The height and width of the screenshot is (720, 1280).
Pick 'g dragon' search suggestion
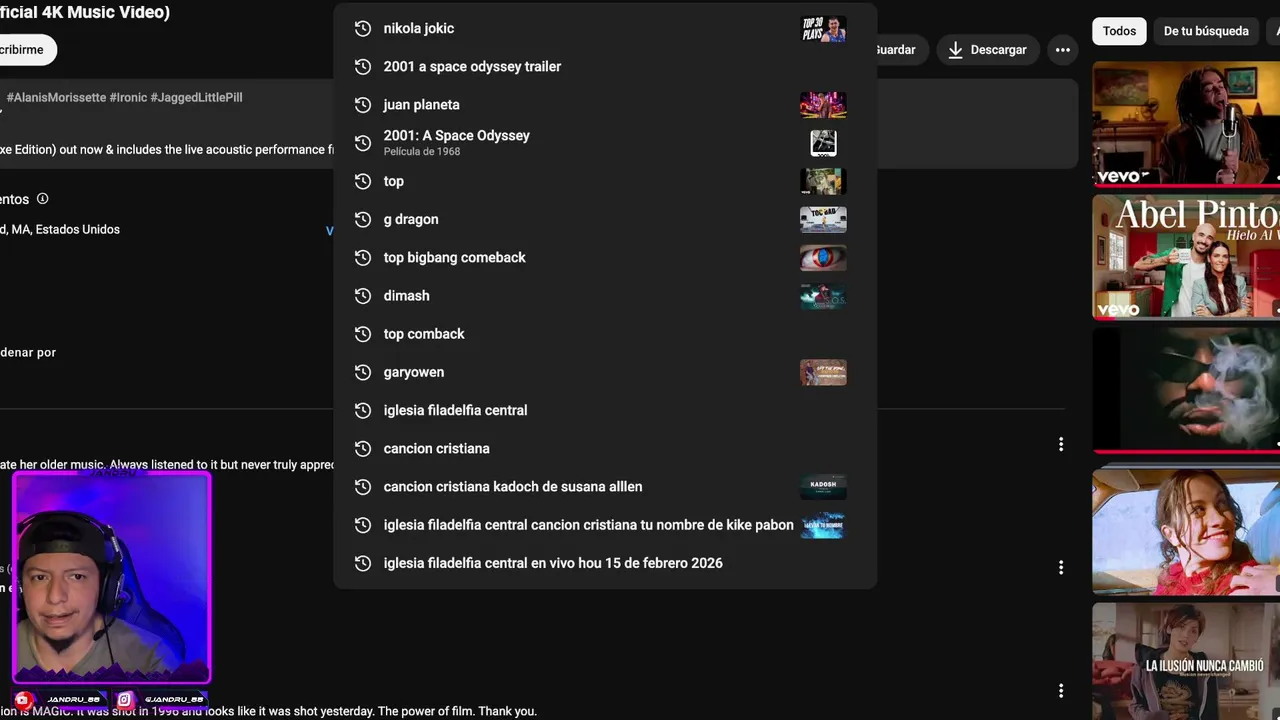click(x=605, y=219)
